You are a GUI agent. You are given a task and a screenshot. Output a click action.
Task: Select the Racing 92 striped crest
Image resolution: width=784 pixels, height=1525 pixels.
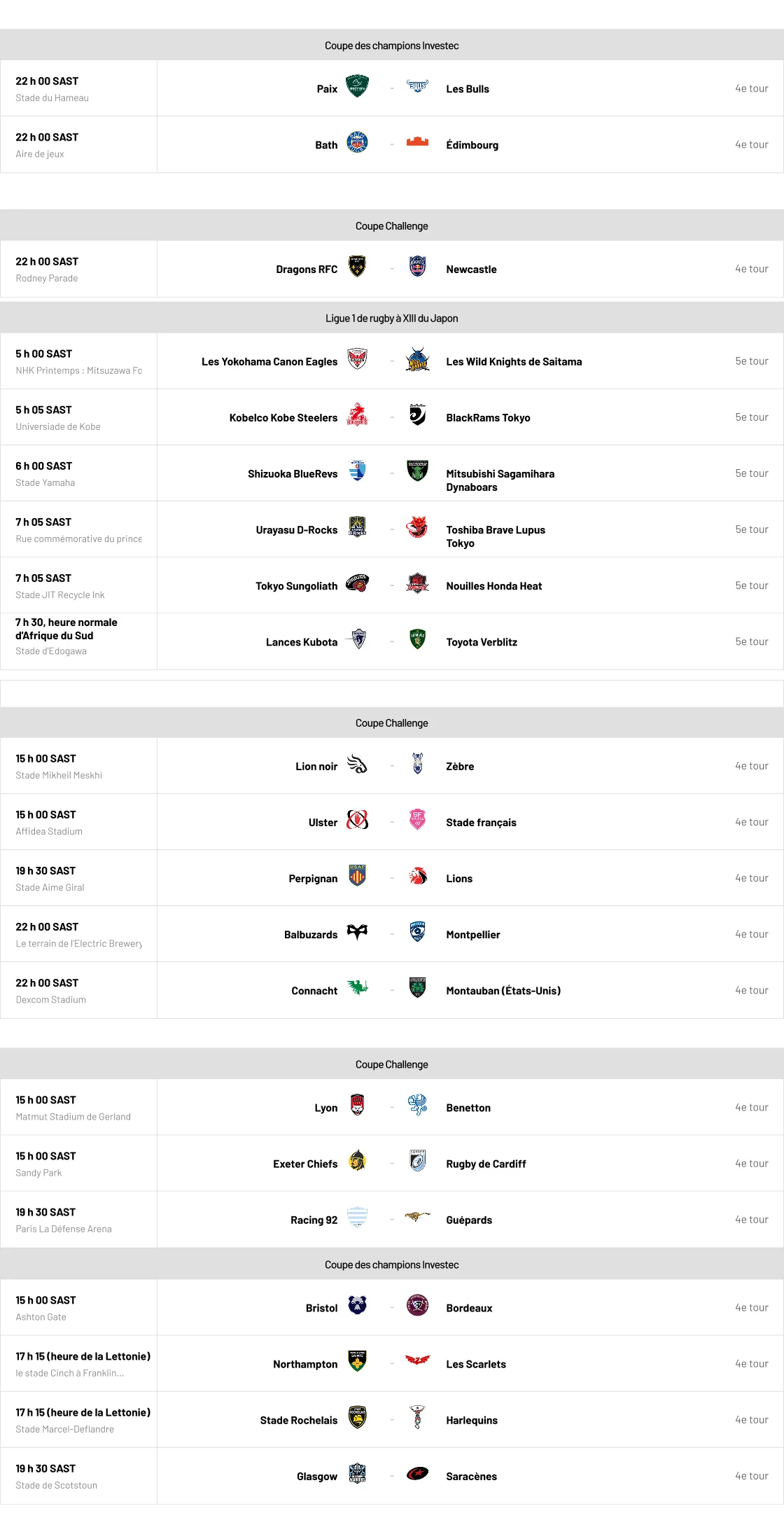357,1217
